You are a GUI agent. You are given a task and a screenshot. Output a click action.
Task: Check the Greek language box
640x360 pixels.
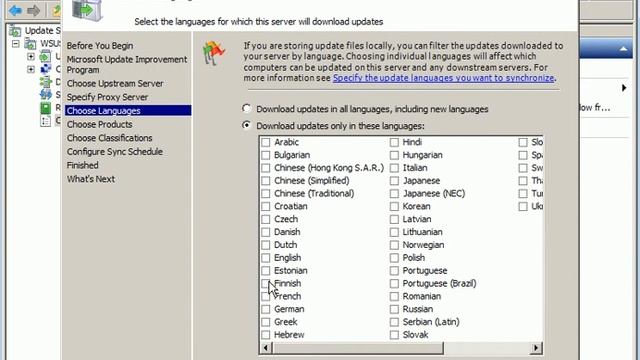click(266, 322)
